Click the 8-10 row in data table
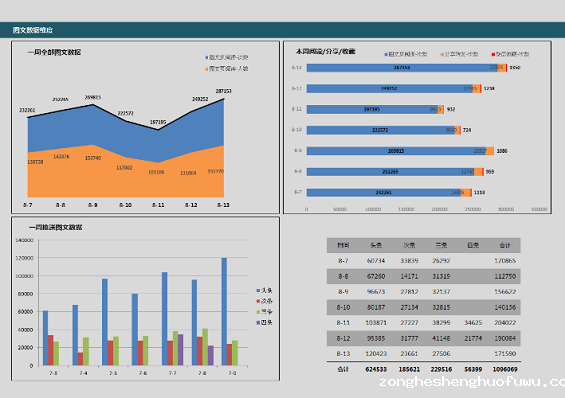The height and width of the screenshot is (398, 565). pyautogui.click(x=424, y=308)
